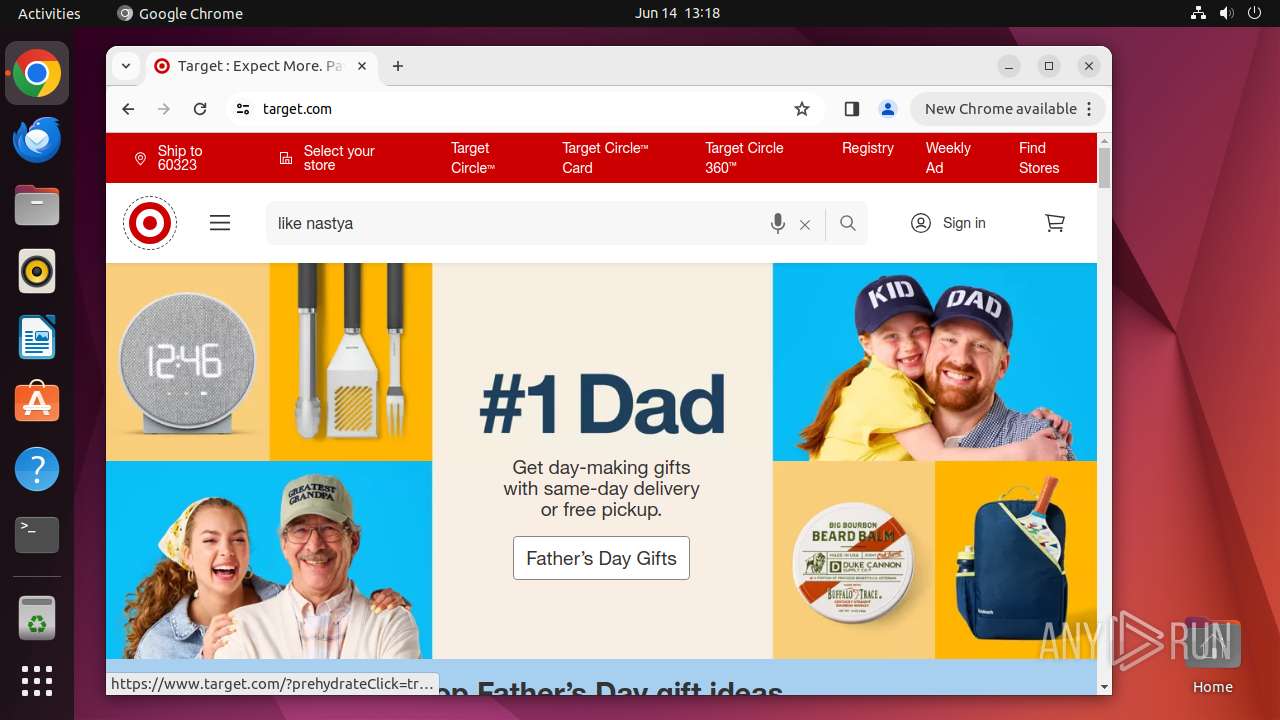1280x720 pixels.
Task: Open the clock showing Jun 14 13:18
Action: pyautogui.click(x=677, y=13)
